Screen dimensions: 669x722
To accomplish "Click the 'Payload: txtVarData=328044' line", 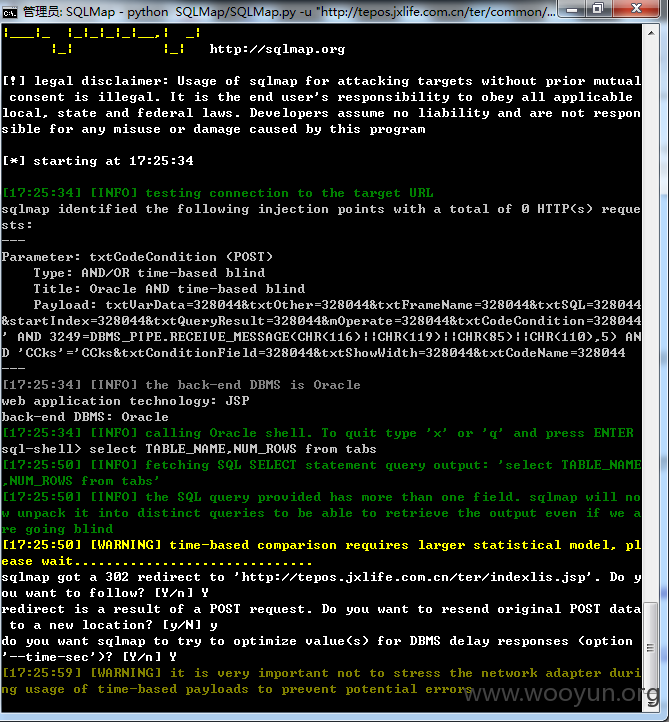I will [337, 305].
